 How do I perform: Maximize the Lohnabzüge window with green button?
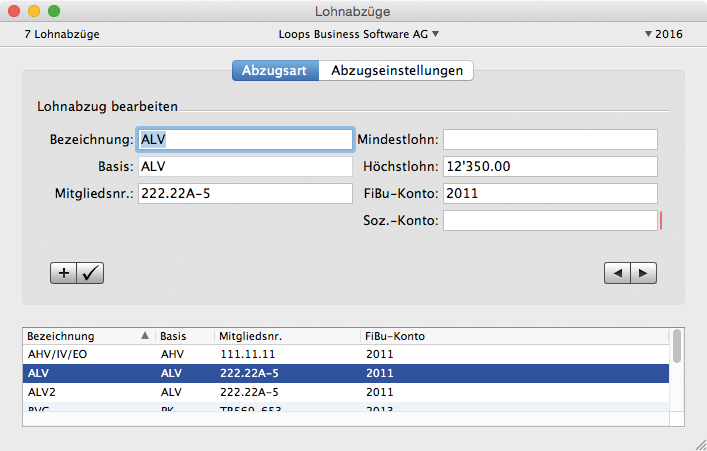click(x=54, y=11)
